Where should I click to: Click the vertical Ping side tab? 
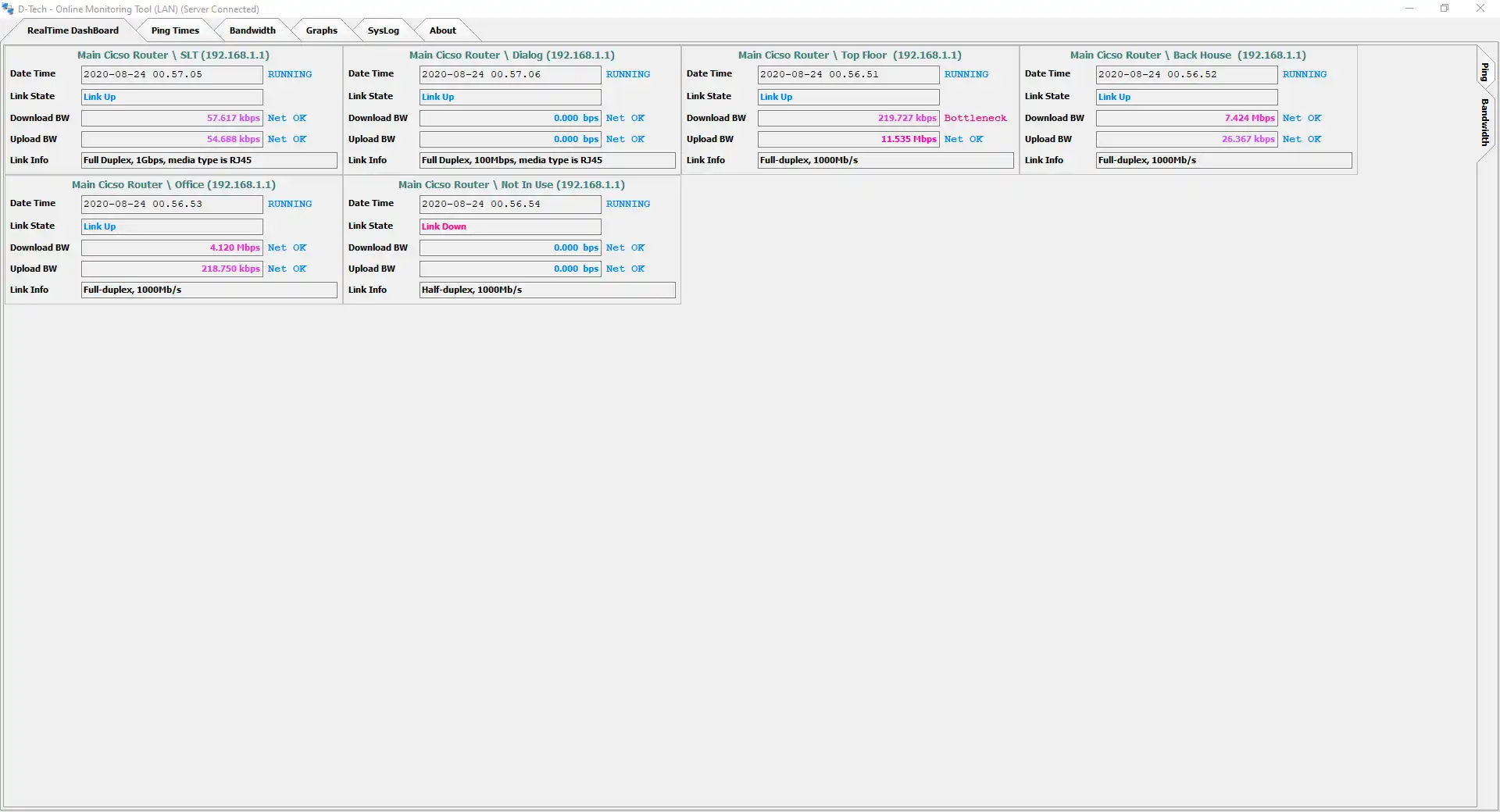pyautogui.click(x=1485, y=72)
